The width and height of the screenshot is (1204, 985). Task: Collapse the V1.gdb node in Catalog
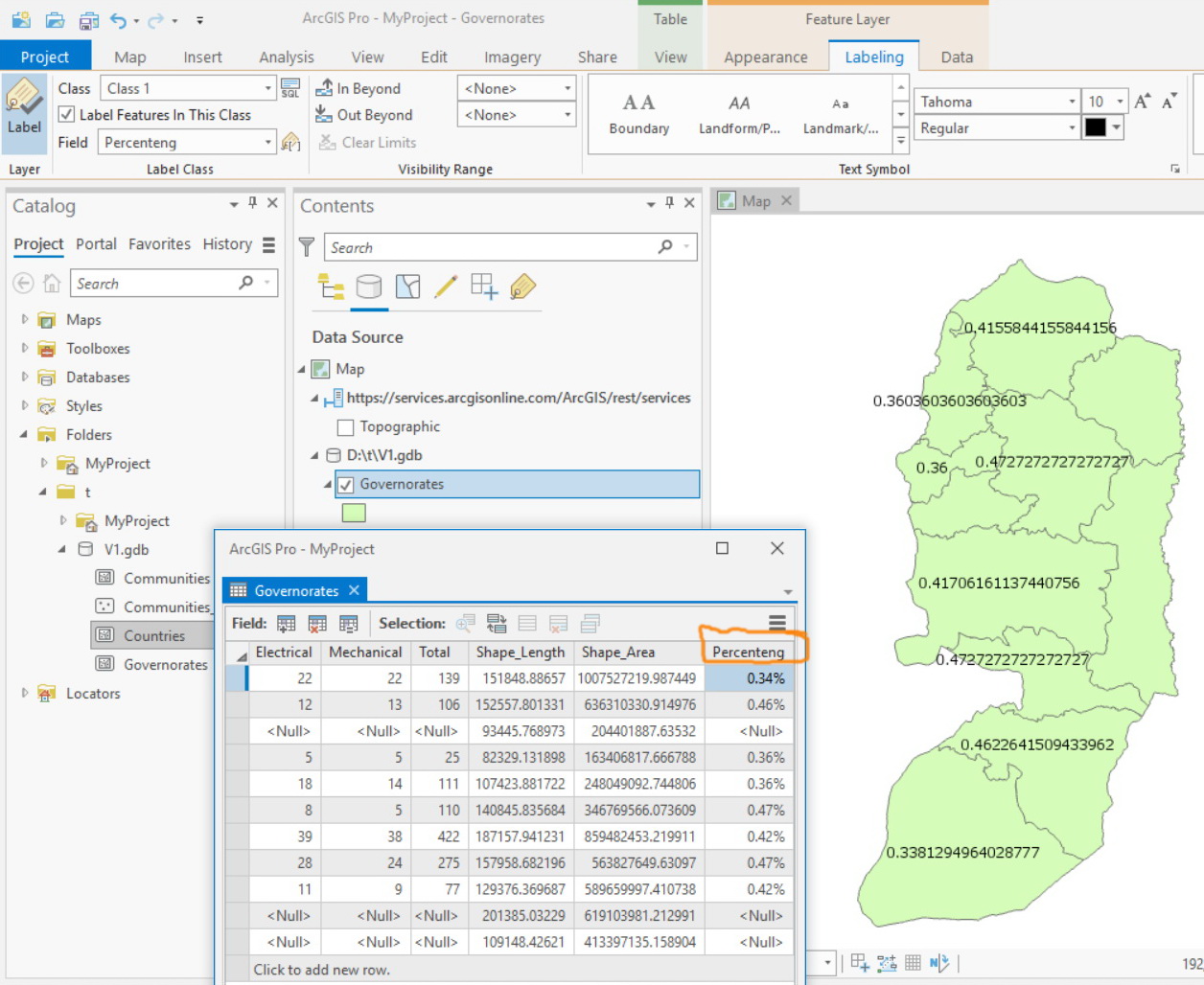(x=61, y=549)
